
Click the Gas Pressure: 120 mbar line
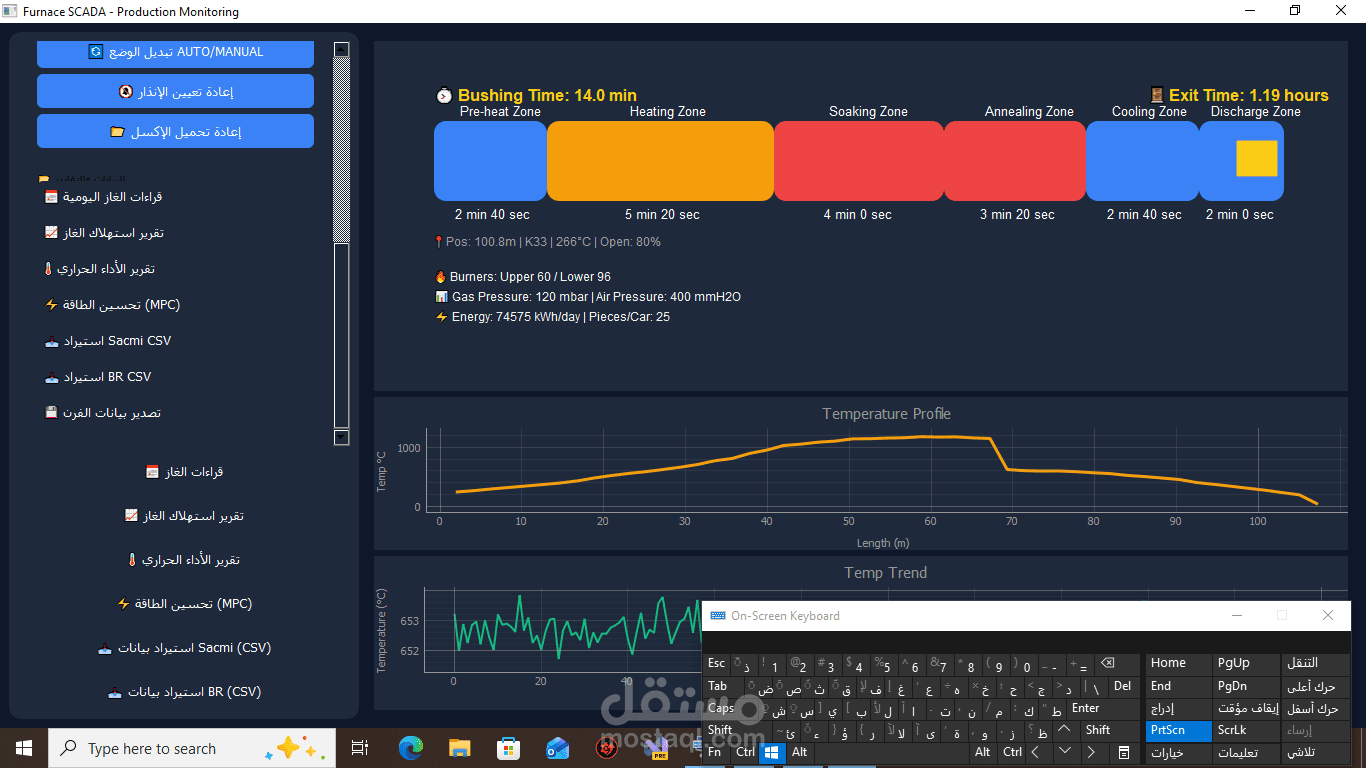tap(587, 297)
